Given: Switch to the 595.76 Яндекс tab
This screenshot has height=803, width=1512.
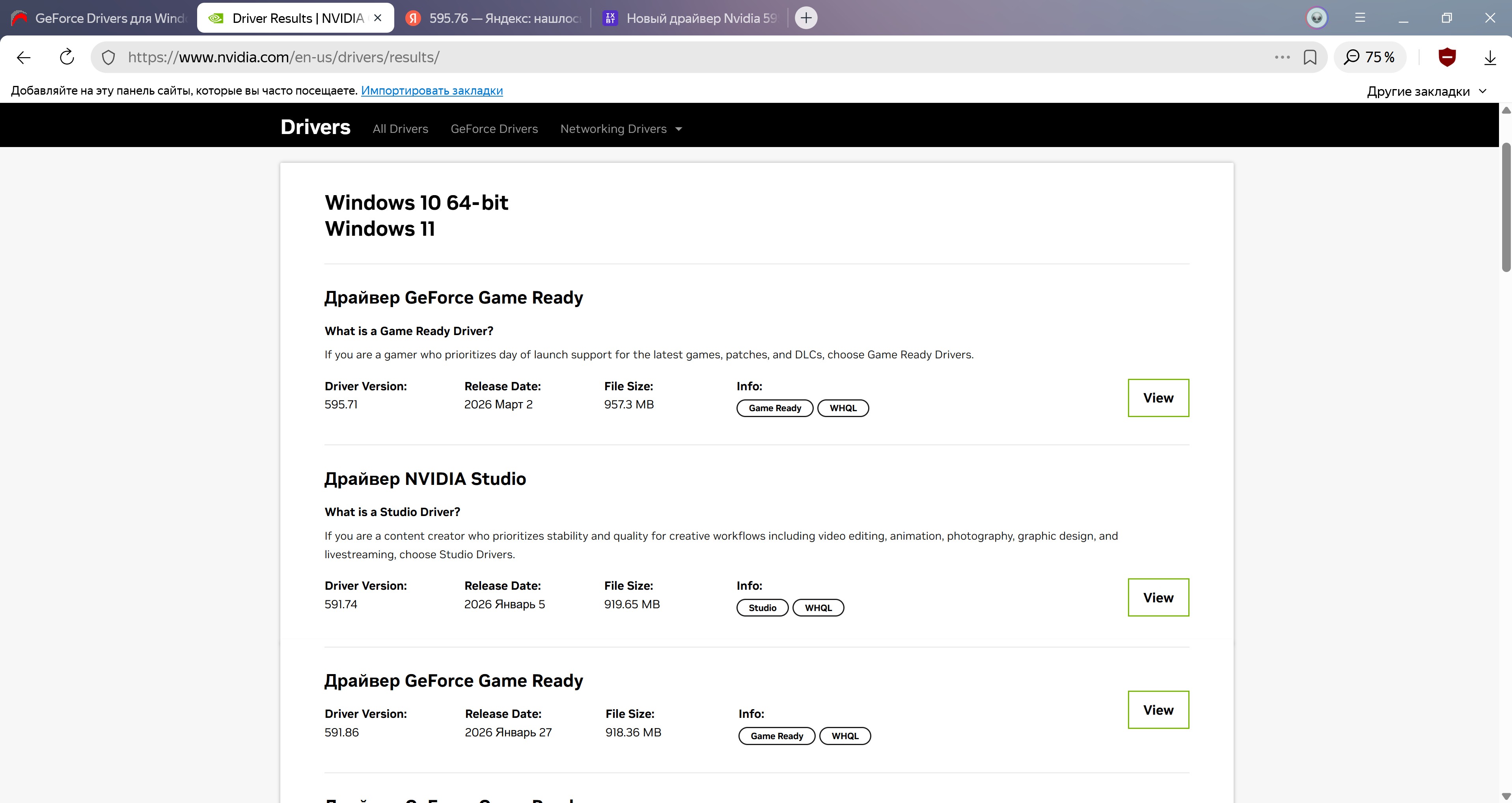Looking at the screenshot, I should click(x=494, y=18).
